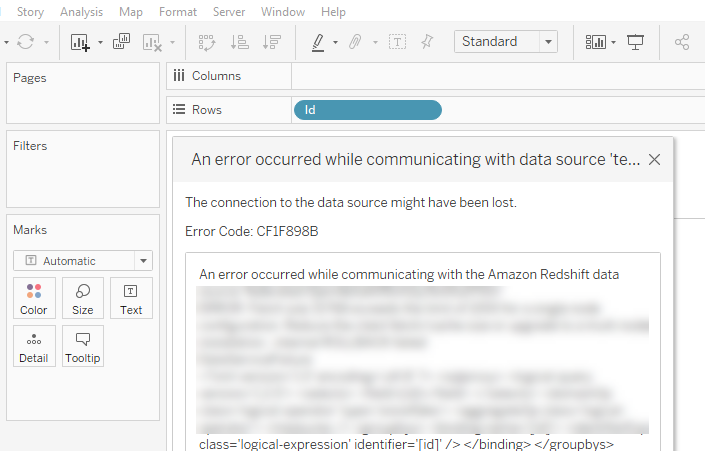
Task: Click the Columns shelf icon
Action: [179, 76]
